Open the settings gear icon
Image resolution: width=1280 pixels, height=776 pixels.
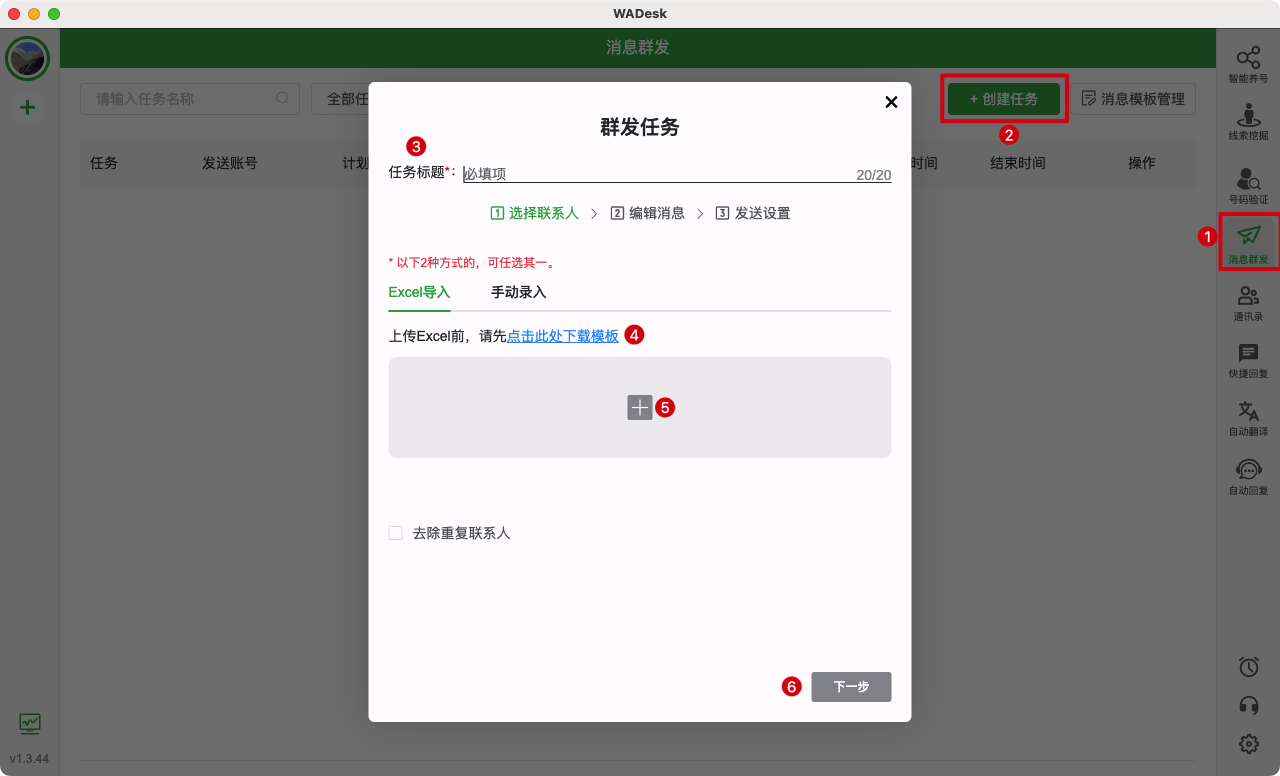[1248, 743]
